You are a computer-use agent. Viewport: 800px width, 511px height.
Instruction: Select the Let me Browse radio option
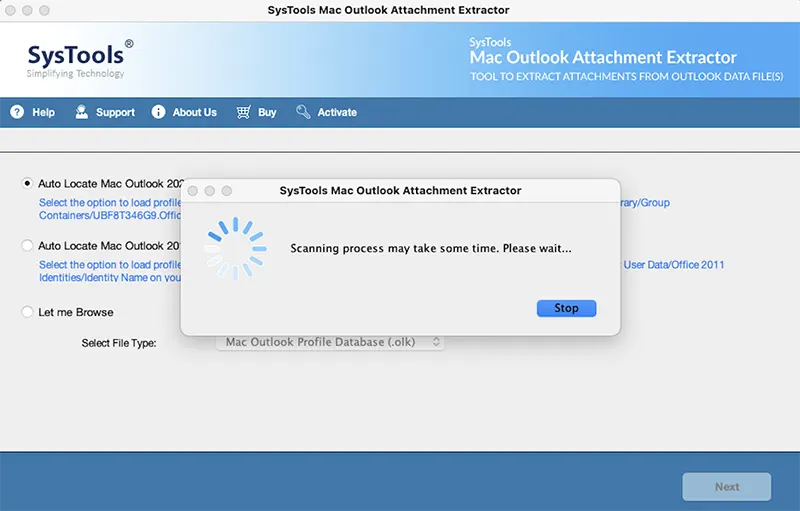coord(27,312)
